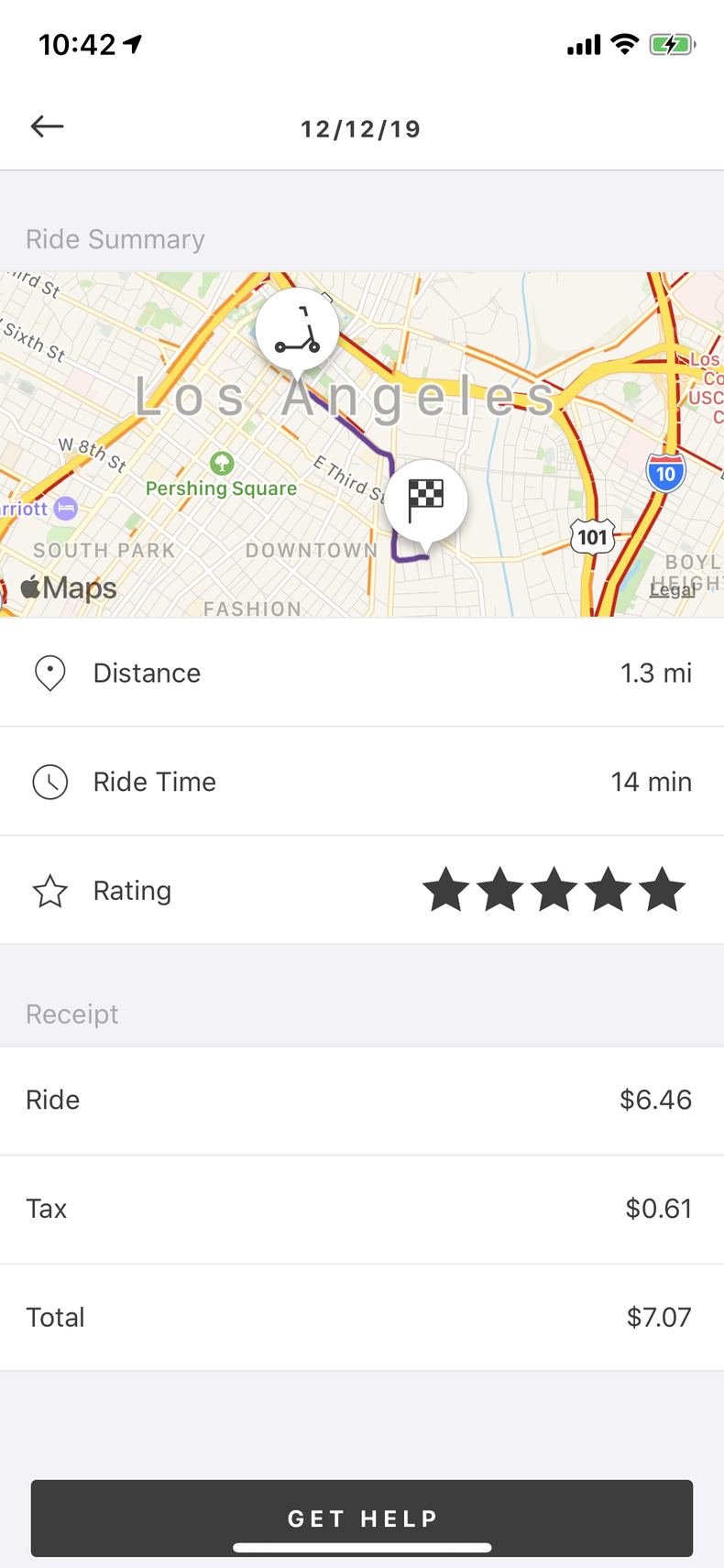Tap the US 101 highway shield
This screenshot has height=1568, width=724.
tap(593, 536)
